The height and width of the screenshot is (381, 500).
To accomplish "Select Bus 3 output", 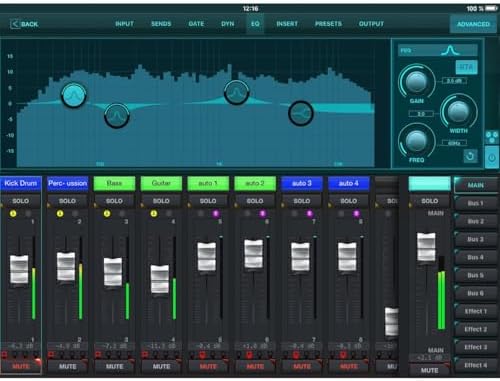I will pos(476,239).
